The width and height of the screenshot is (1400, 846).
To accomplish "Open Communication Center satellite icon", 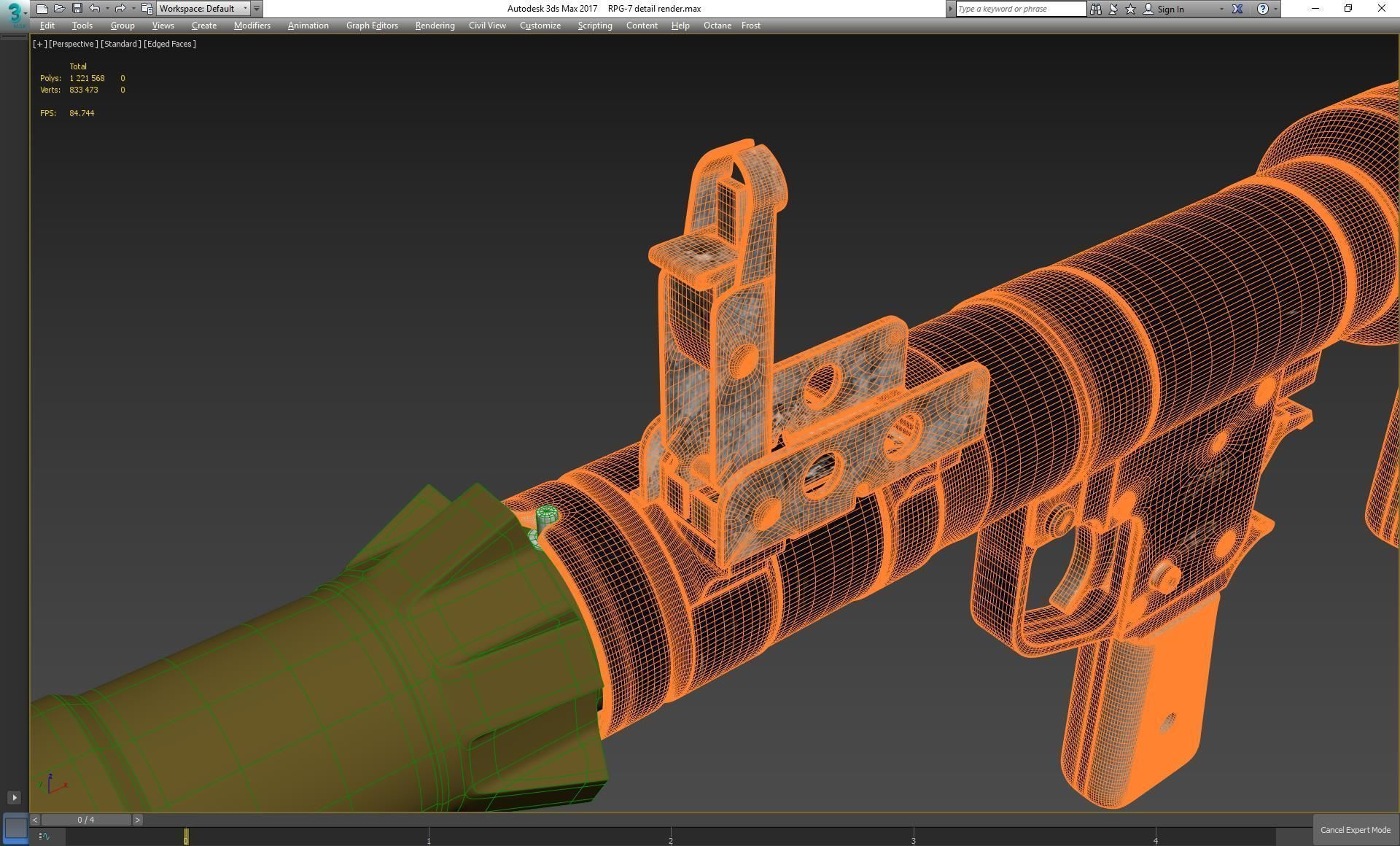I will [x=1113, y=9].
